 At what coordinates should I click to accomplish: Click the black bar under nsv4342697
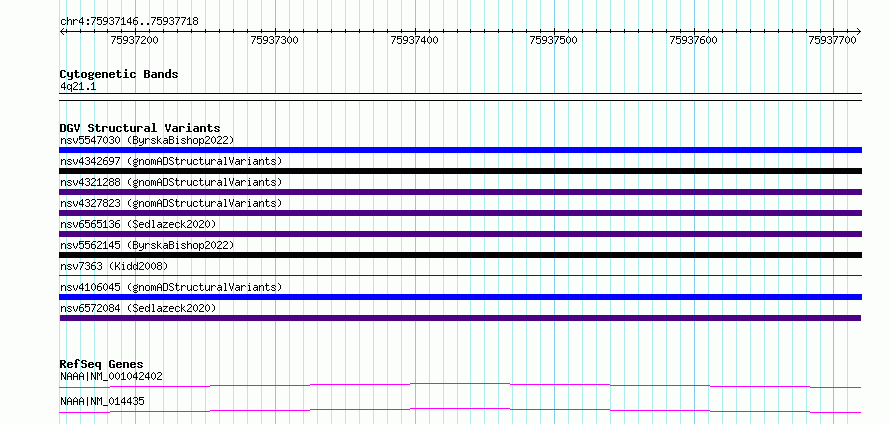point(460,171)
